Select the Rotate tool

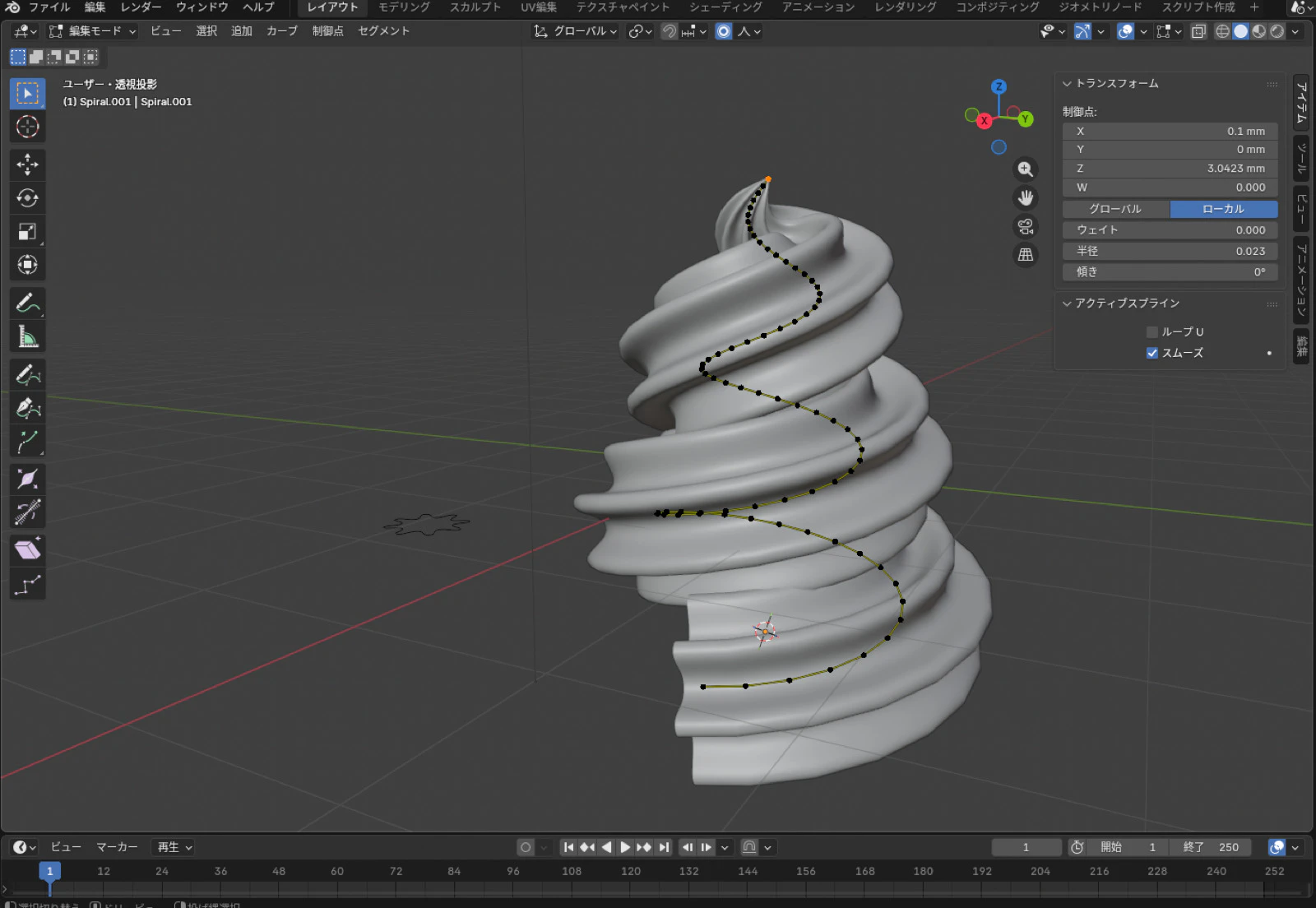point(27,198)
